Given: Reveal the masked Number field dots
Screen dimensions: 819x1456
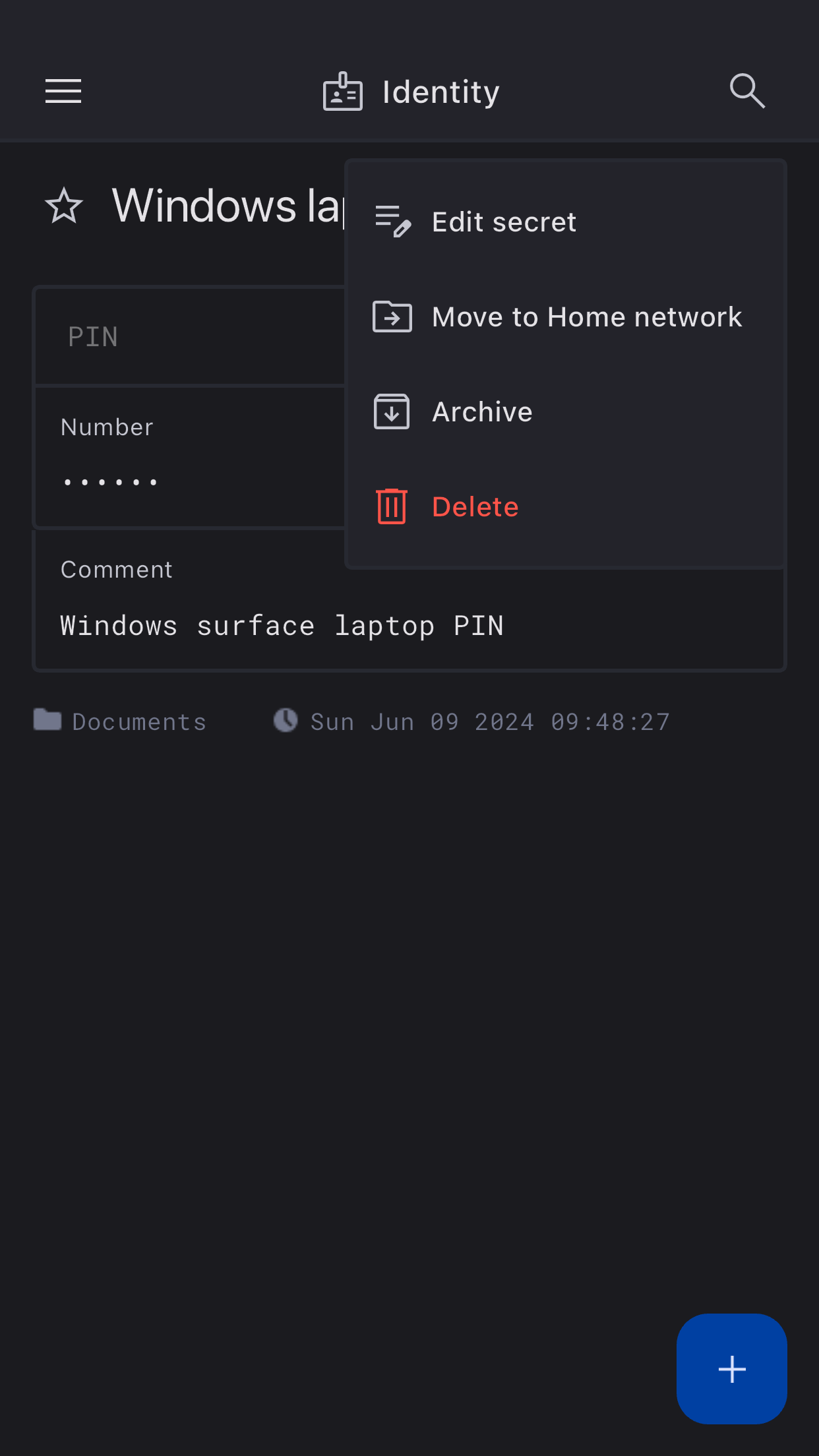Looking at the screenshot, I should [110, 482].
